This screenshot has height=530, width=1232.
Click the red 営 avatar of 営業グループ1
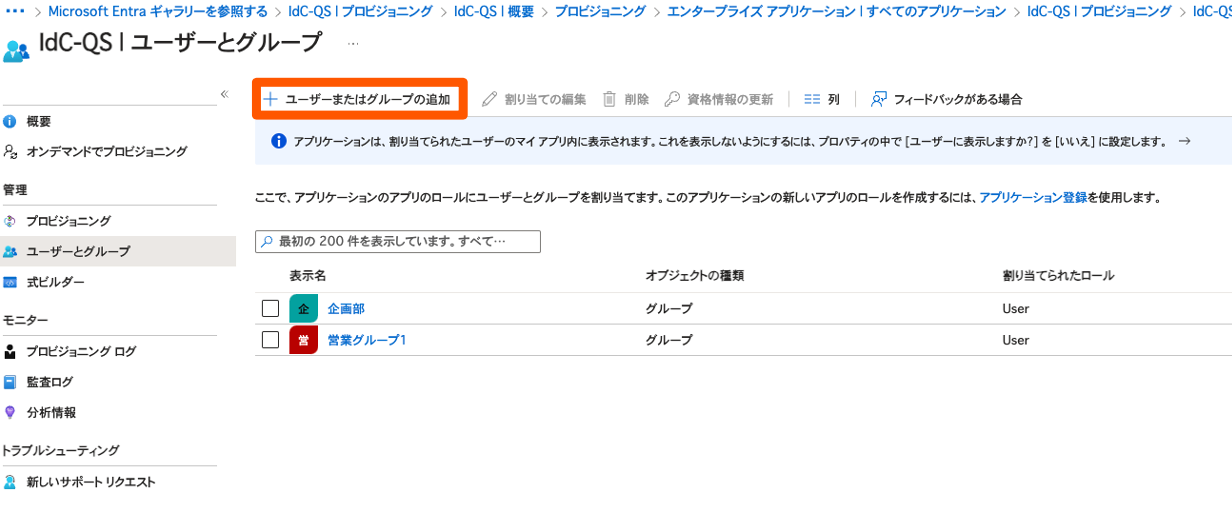pyautogui.click(x=303, y=340)
